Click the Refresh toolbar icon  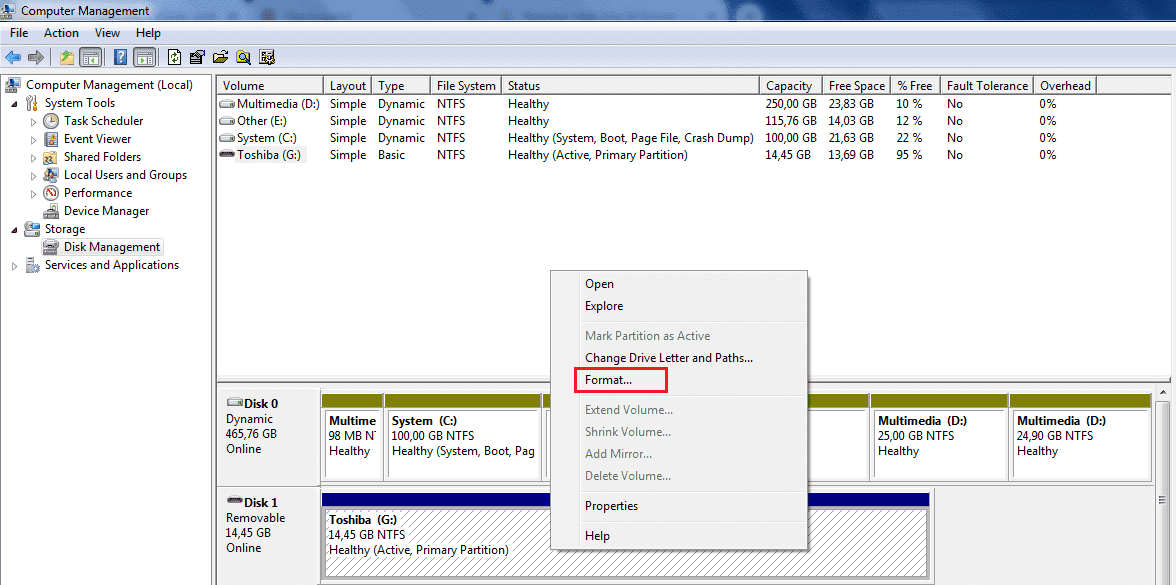(x=175, y=57)
